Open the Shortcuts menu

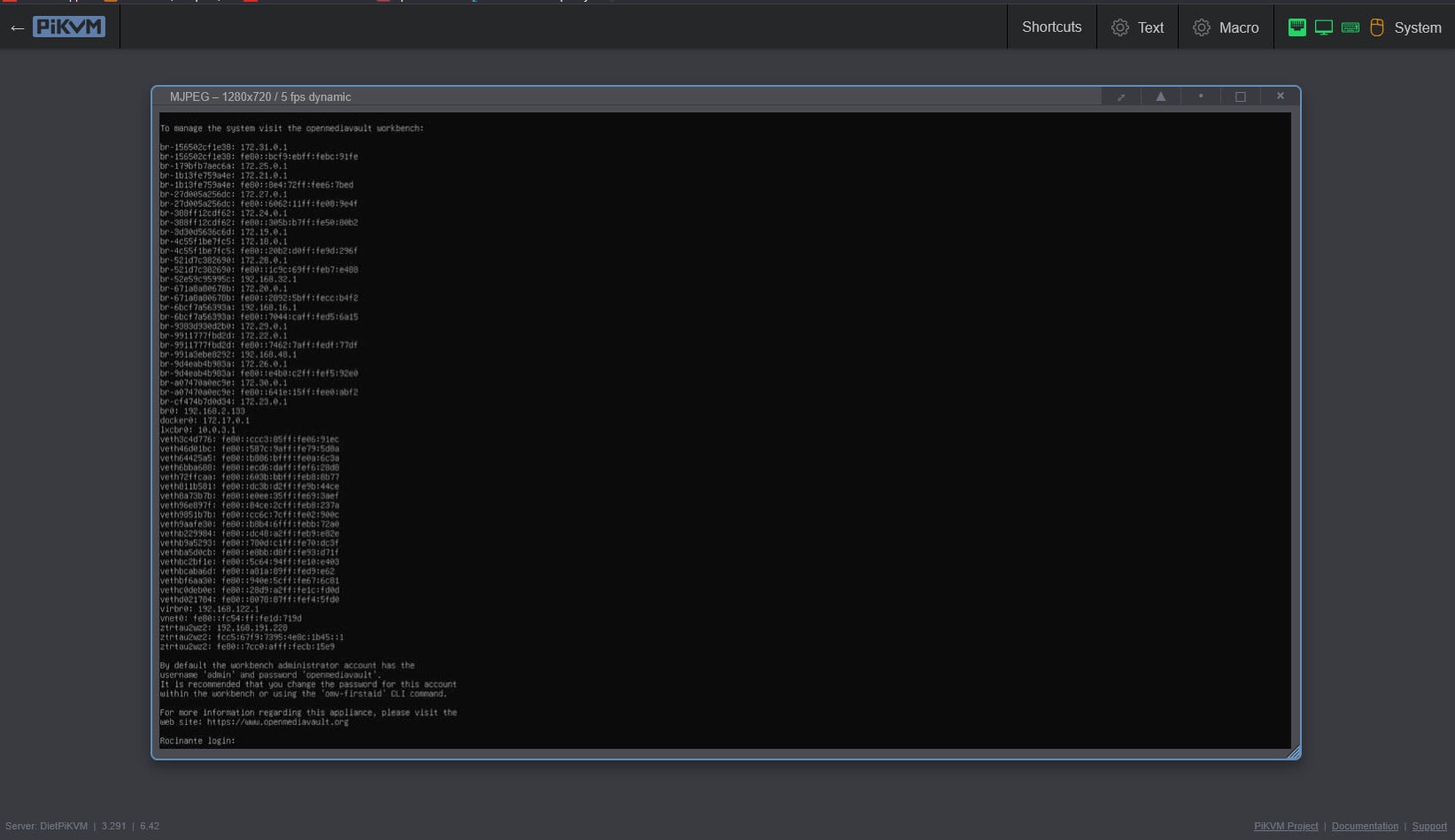point(1051,27)
